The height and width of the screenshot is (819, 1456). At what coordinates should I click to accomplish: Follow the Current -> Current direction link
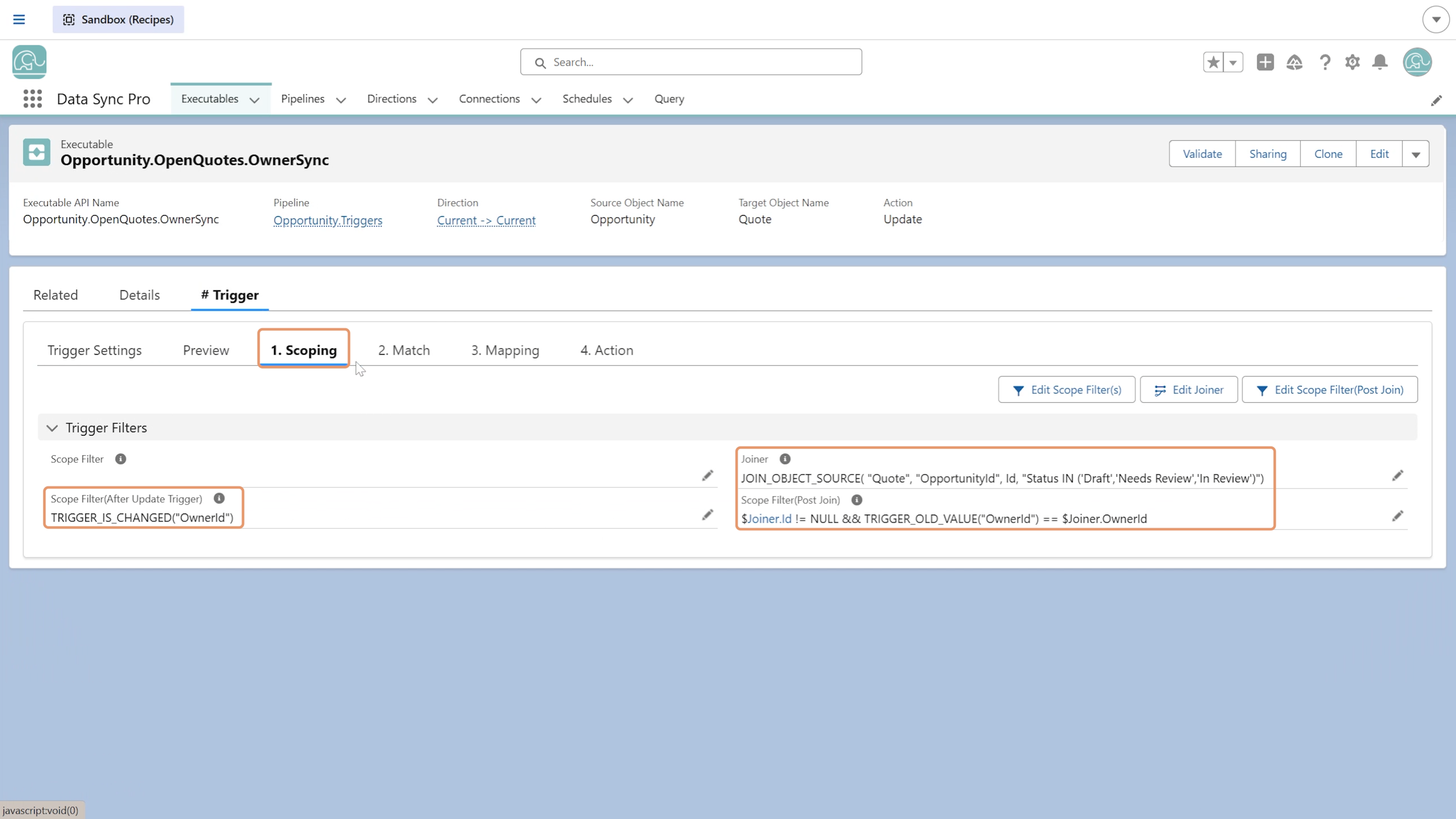tap(486, 220)
